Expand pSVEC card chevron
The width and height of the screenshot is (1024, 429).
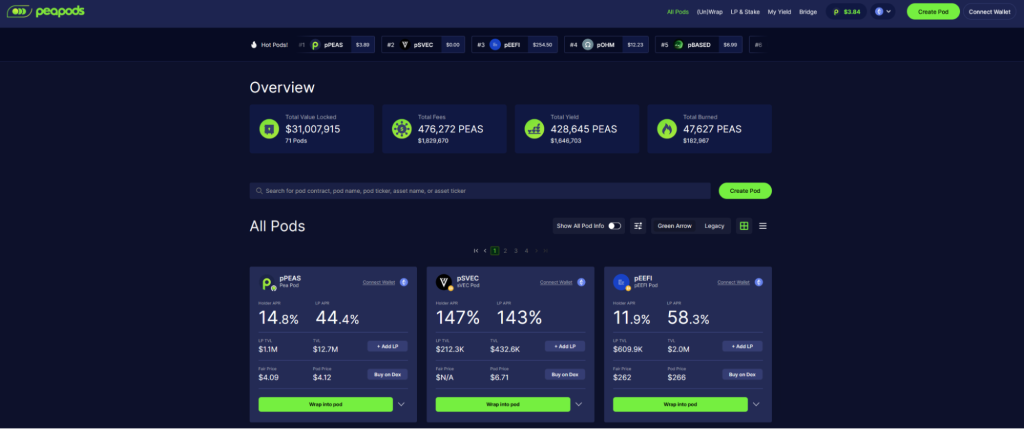tap(579, 404)
